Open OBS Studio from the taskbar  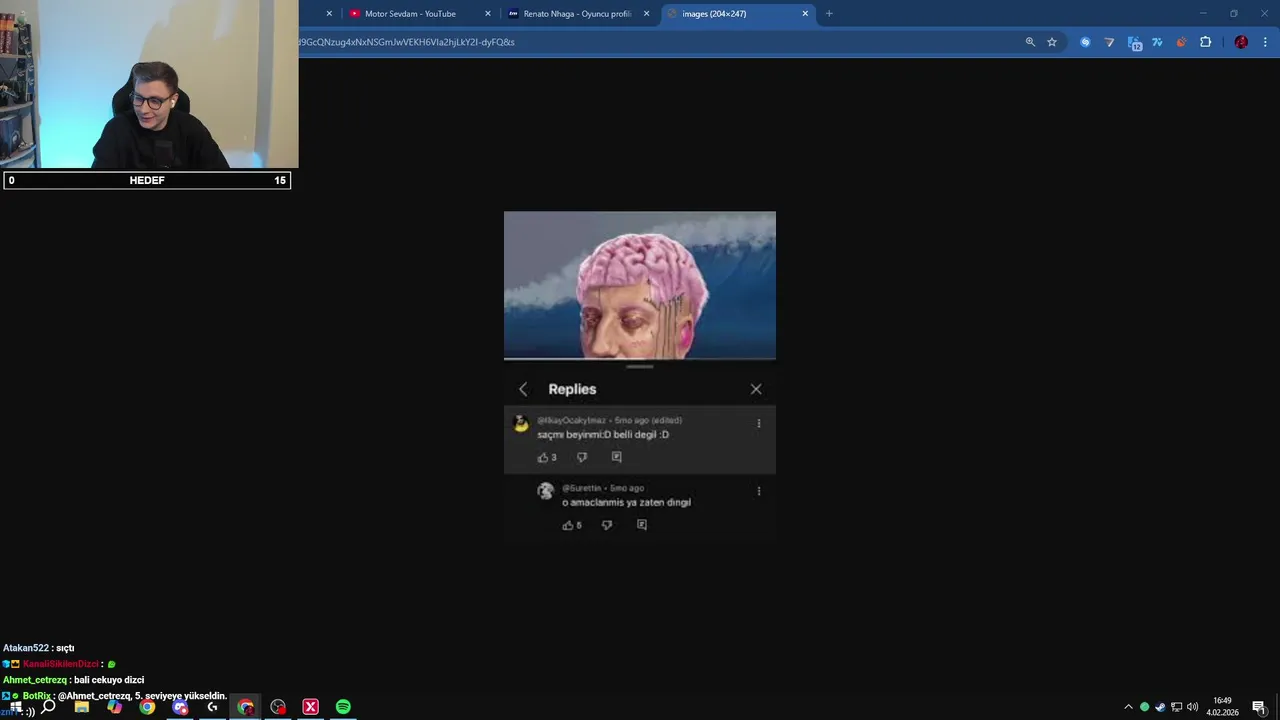point(278,707)
